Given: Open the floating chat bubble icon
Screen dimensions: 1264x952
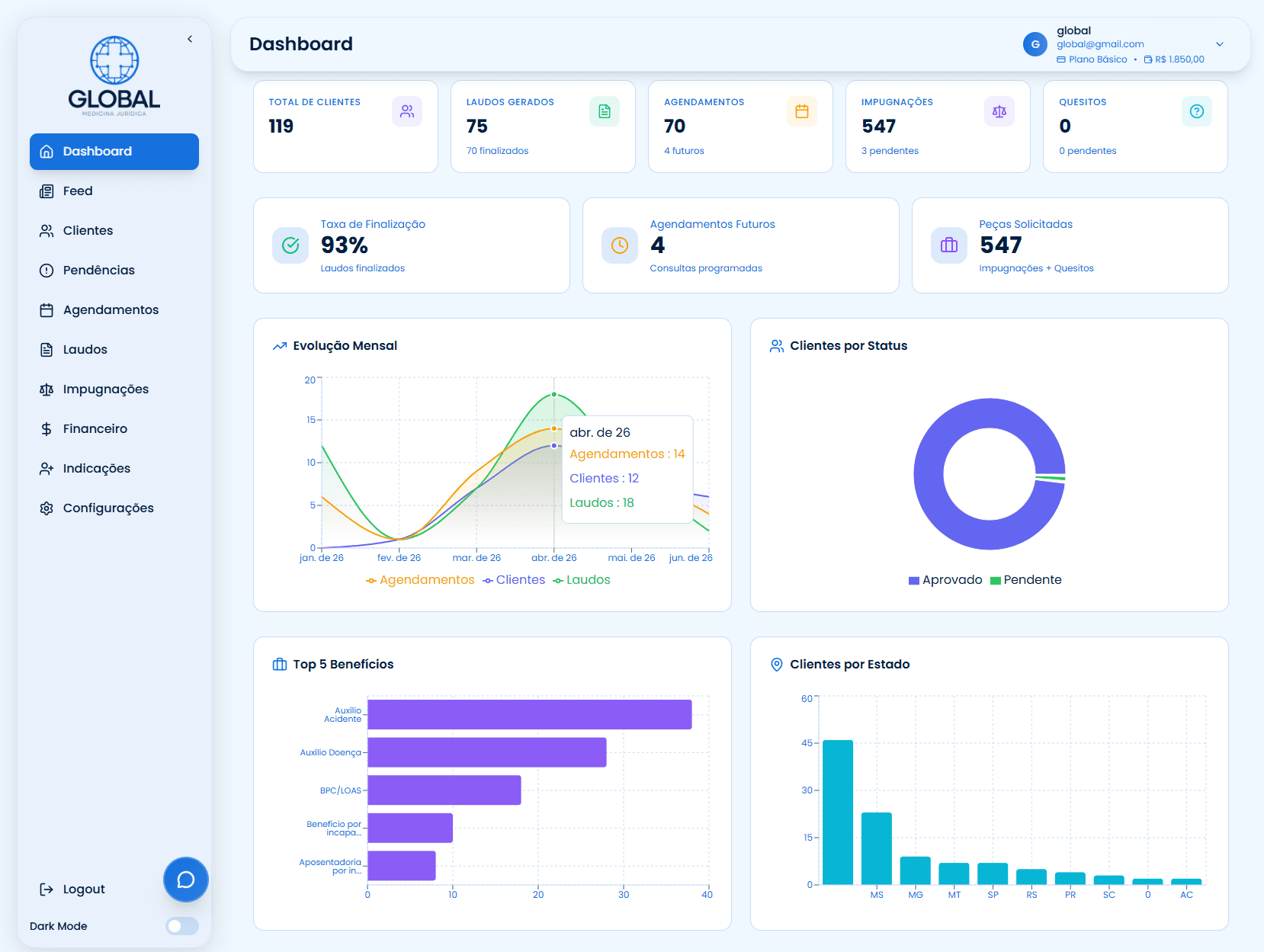Looking at the screenshot, I should 185,880.
